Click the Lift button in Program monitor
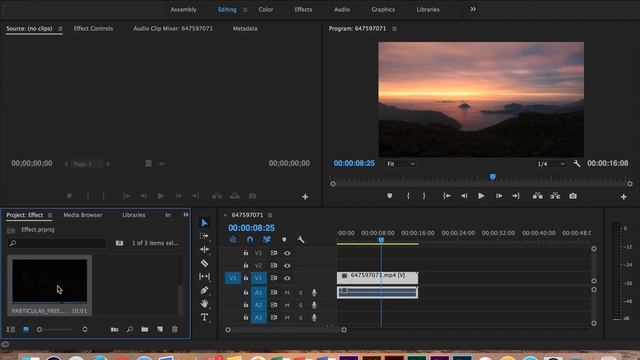The height and width of the screenshot is (360, 640). [x=538, y=196]
